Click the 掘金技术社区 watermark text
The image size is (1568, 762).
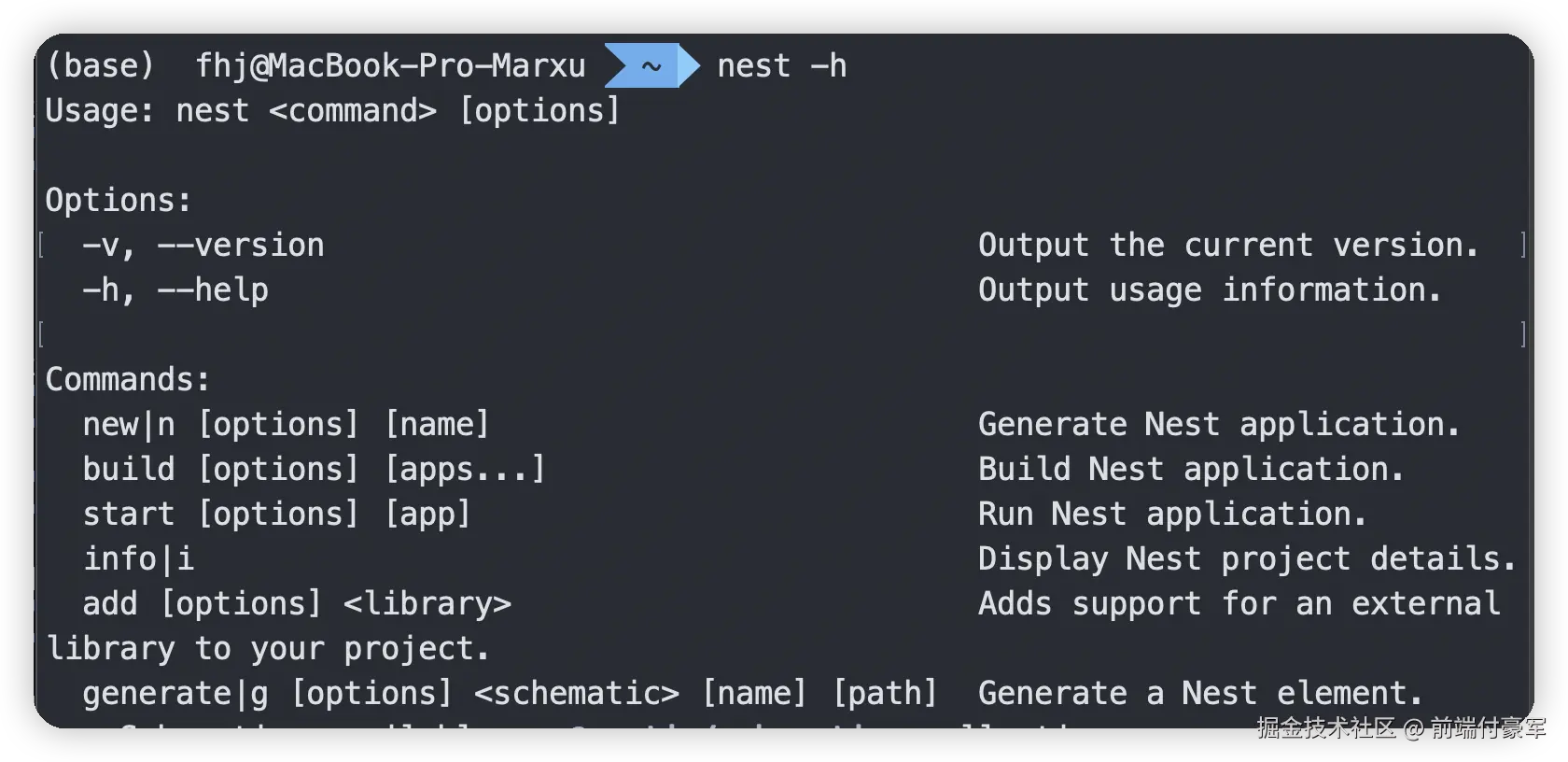click(1325, 727)
